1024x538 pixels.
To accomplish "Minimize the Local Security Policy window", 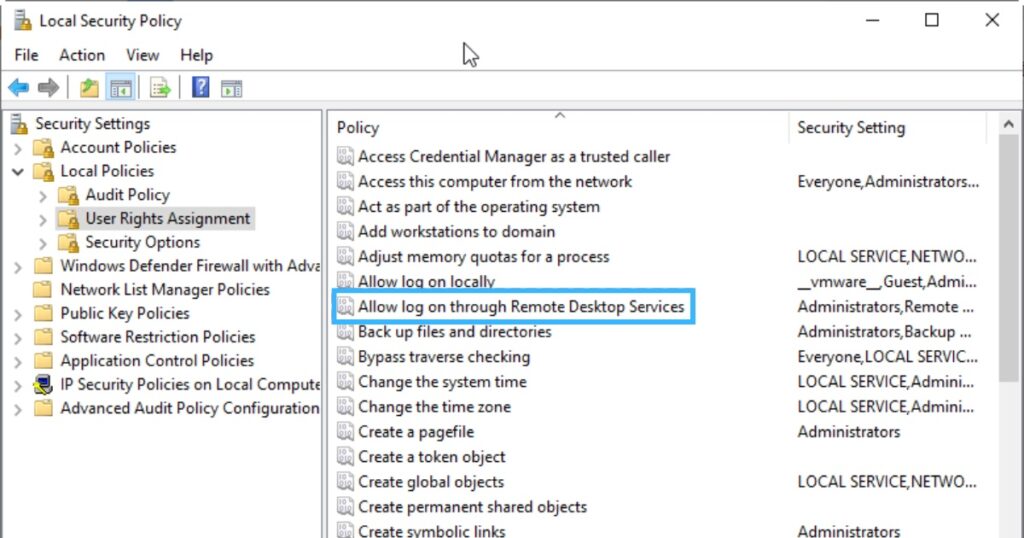I will tap(872, 20).
